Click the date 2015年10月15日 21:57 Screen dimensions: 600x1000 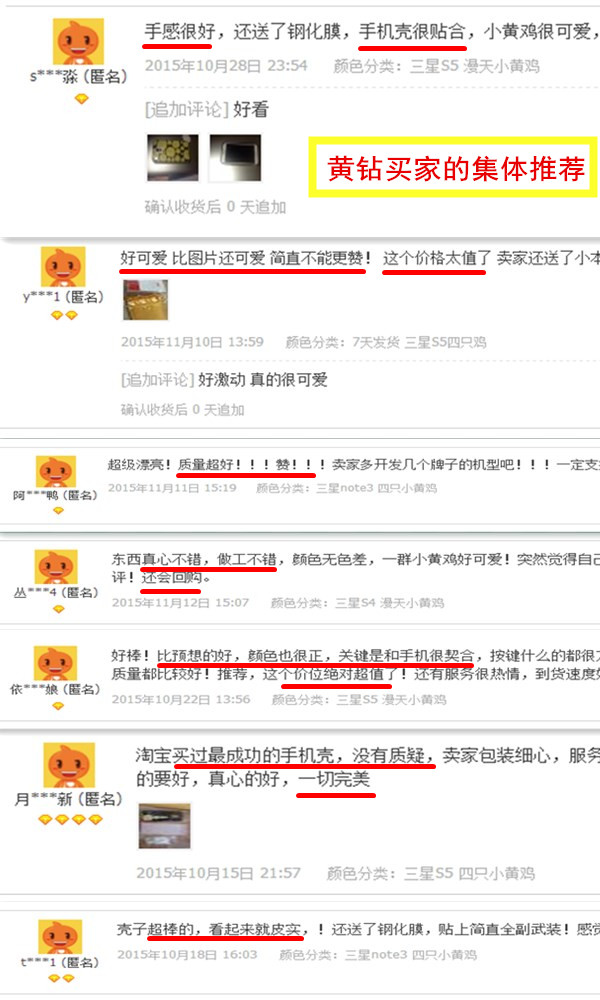[218, 873]
